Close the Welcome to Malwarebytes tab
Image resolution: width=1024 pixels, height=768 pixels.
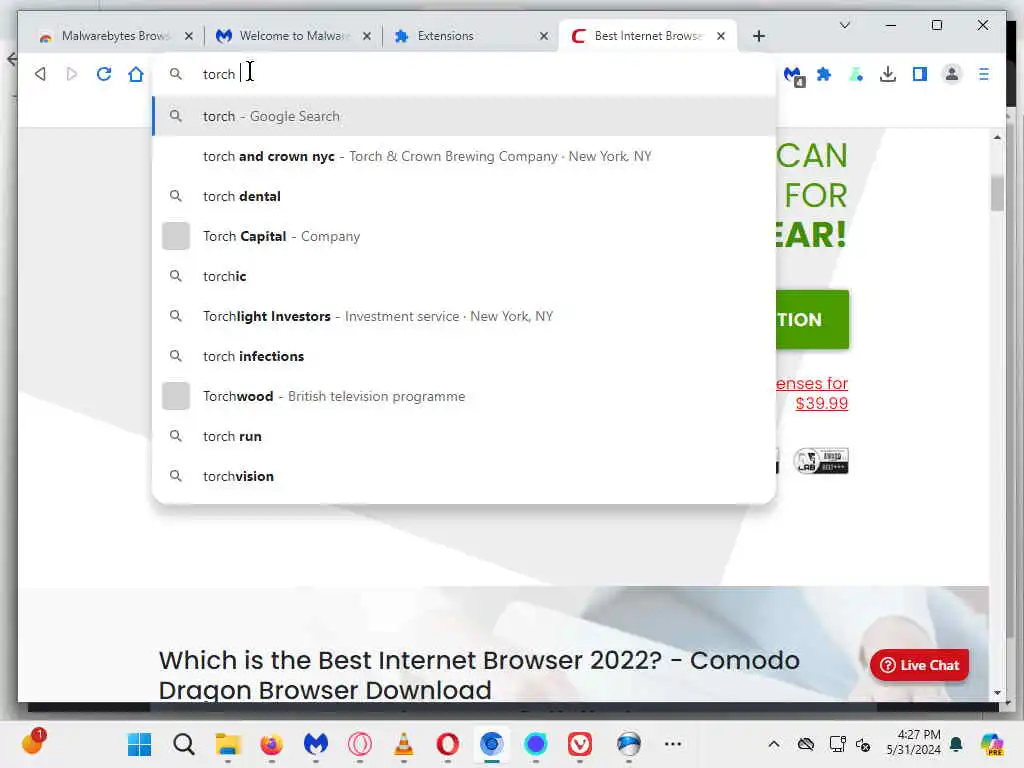pos(366,36)
